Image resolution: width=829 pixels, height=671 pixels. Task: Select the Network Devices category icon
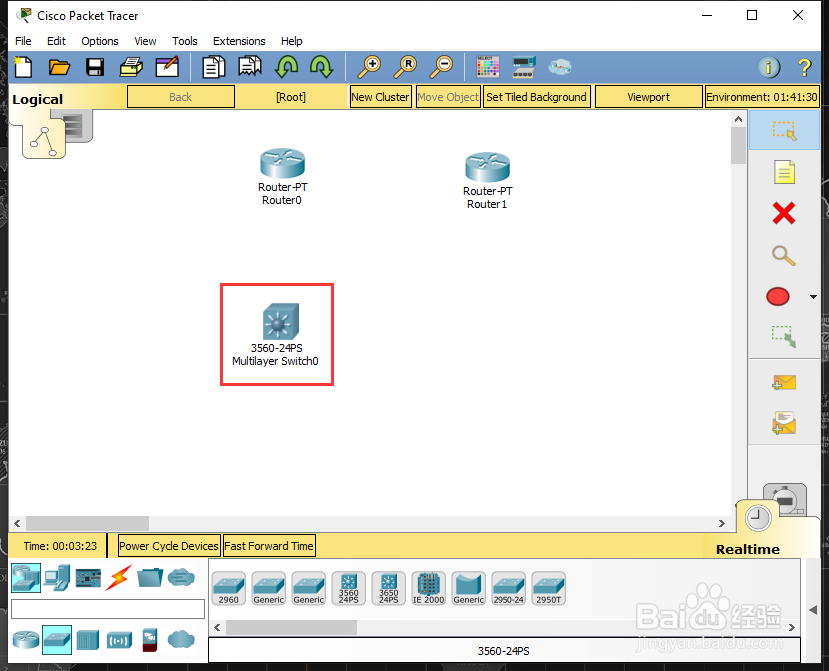26,577
